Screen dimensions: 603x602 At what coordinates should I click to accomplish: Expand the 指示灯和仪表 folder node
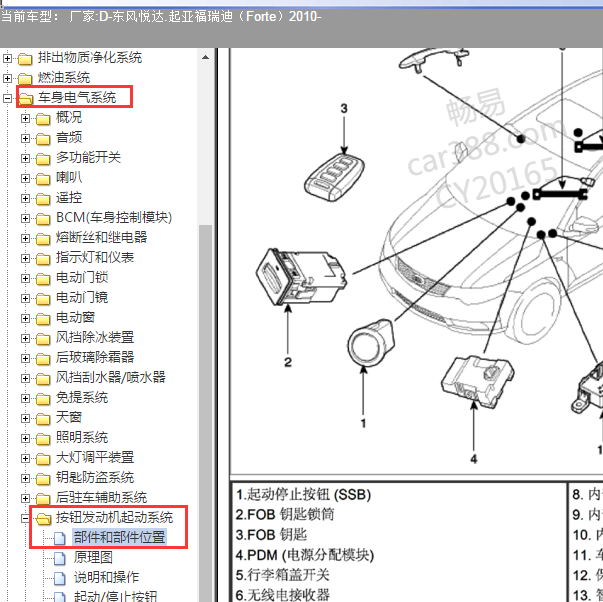pos(25,258)
